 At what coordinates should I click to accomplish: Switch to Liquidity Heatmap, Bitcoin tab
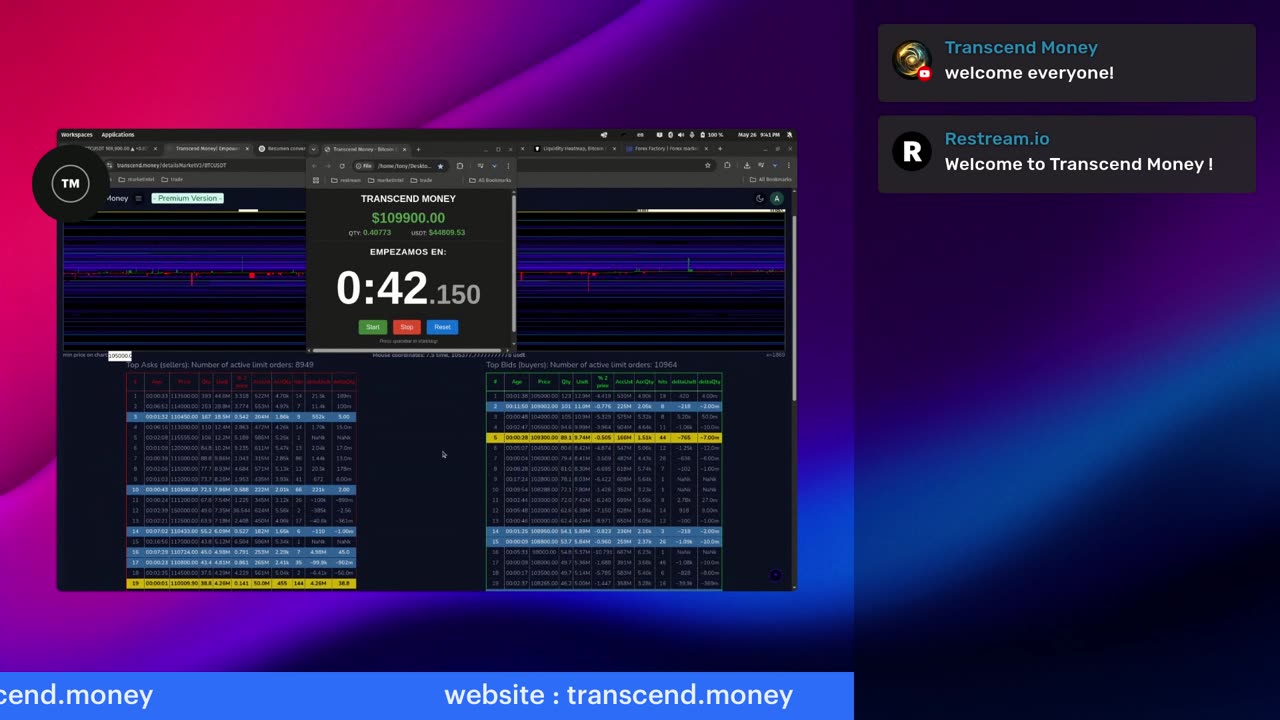click(574, 149)
